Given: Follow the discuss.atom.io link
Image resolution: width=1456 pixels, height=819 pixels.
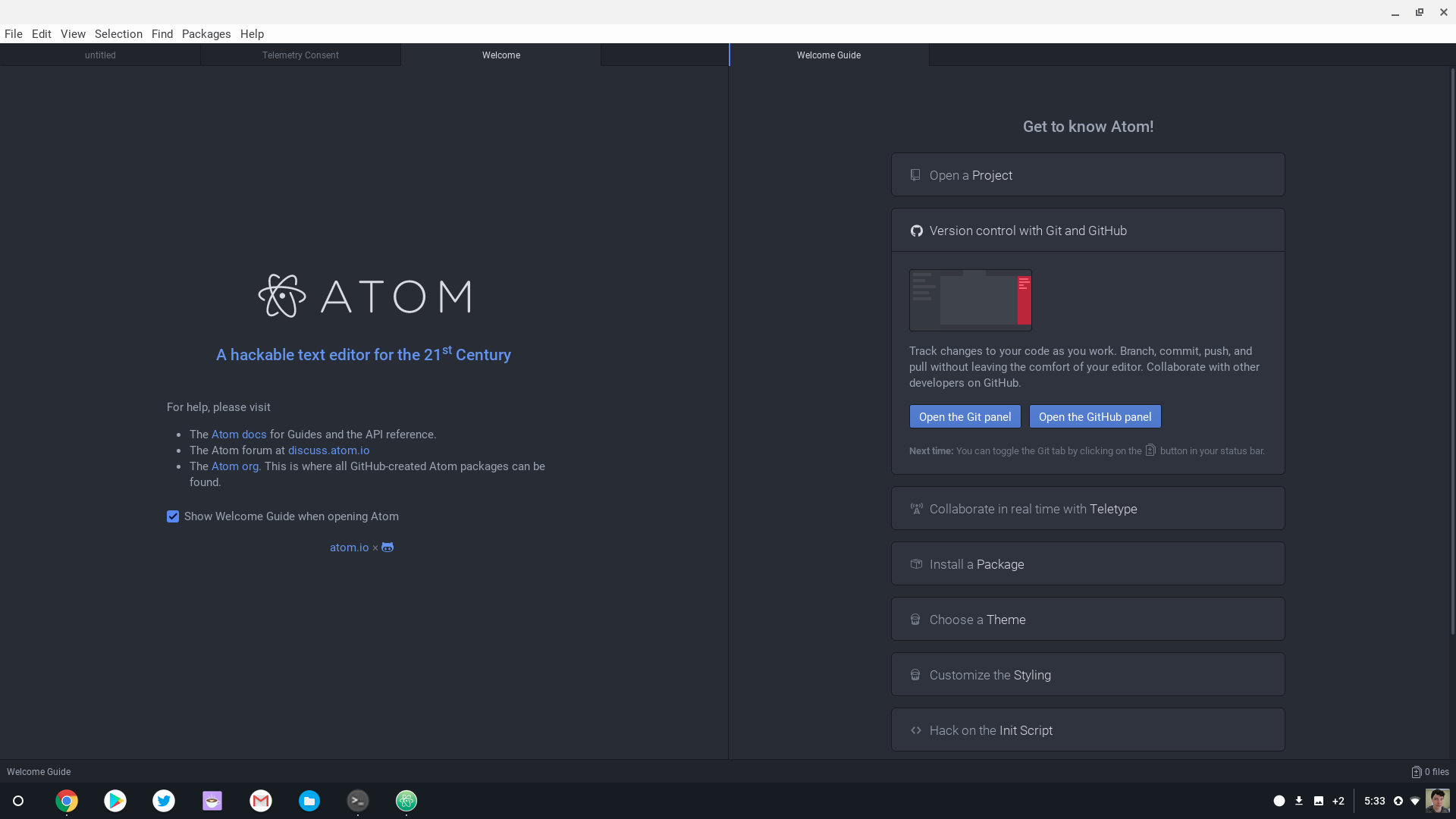Looking at the screenshot, I should click(328, 450).
